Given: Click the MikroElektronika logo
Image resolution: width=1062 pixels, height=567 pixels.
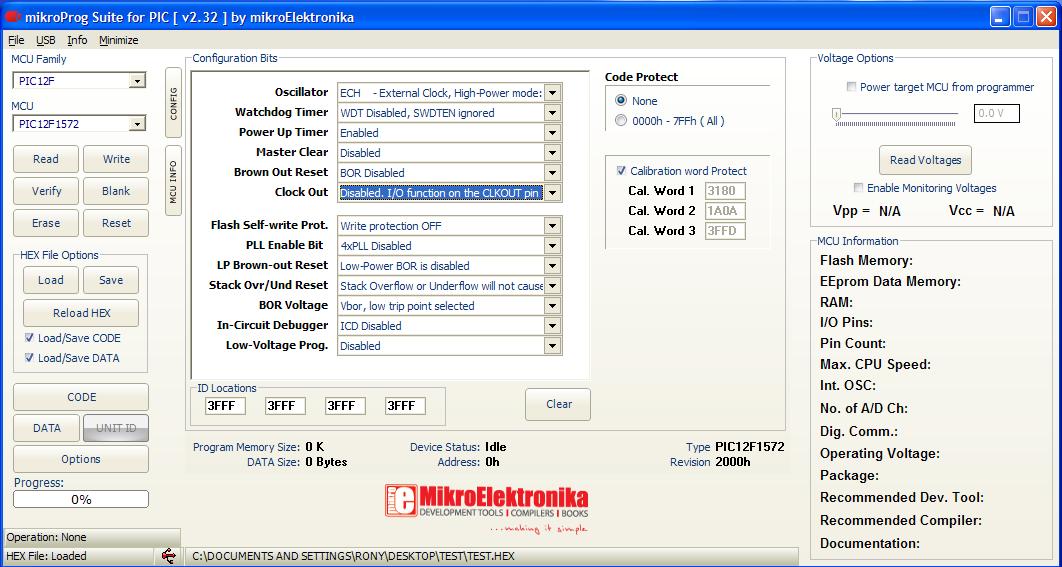Looking at the screenshot, I should tap(487, 508).
